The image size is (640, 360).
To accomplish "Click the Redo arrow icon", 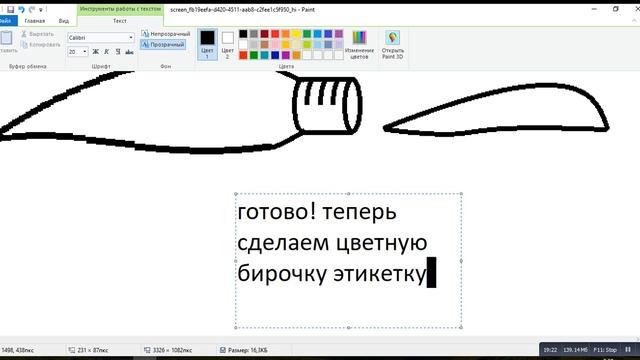I will (31, 9).
